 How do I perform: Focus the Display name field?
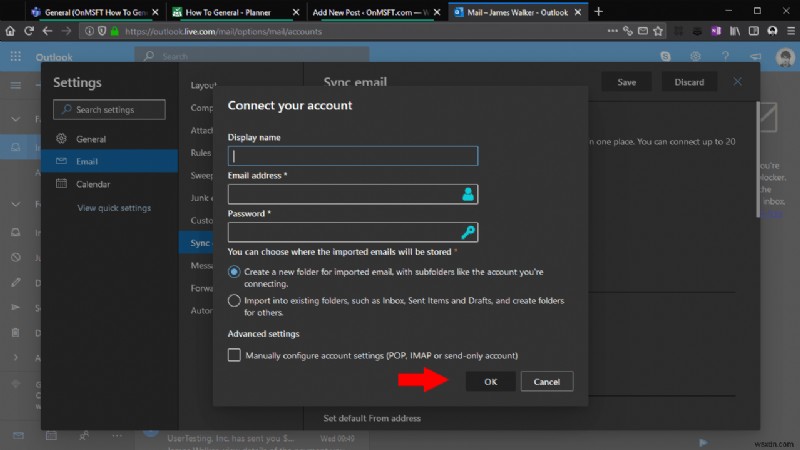click(353, 156)
